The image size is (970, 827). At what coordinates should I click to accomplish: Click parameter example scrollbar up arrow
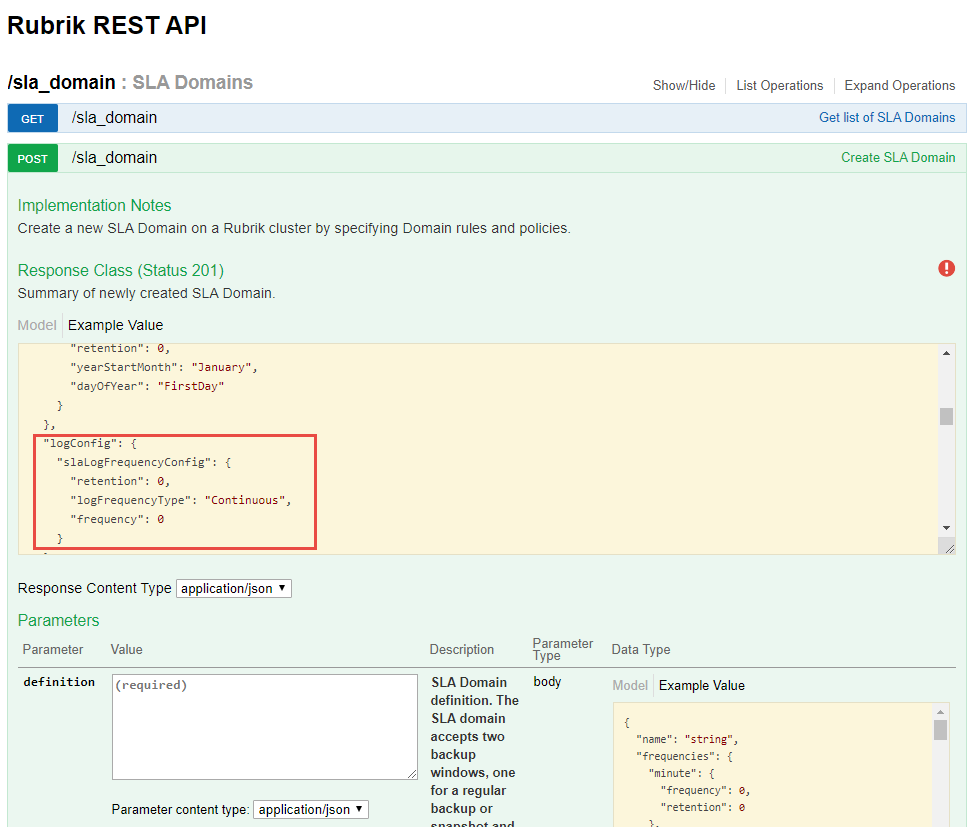[940, 713]
